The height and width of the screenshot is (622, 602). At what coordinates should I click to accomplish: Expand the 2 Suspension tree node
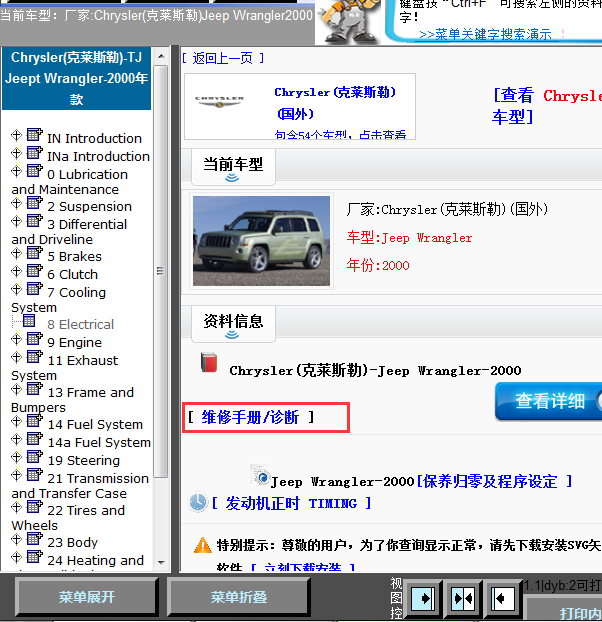(16, 203)
